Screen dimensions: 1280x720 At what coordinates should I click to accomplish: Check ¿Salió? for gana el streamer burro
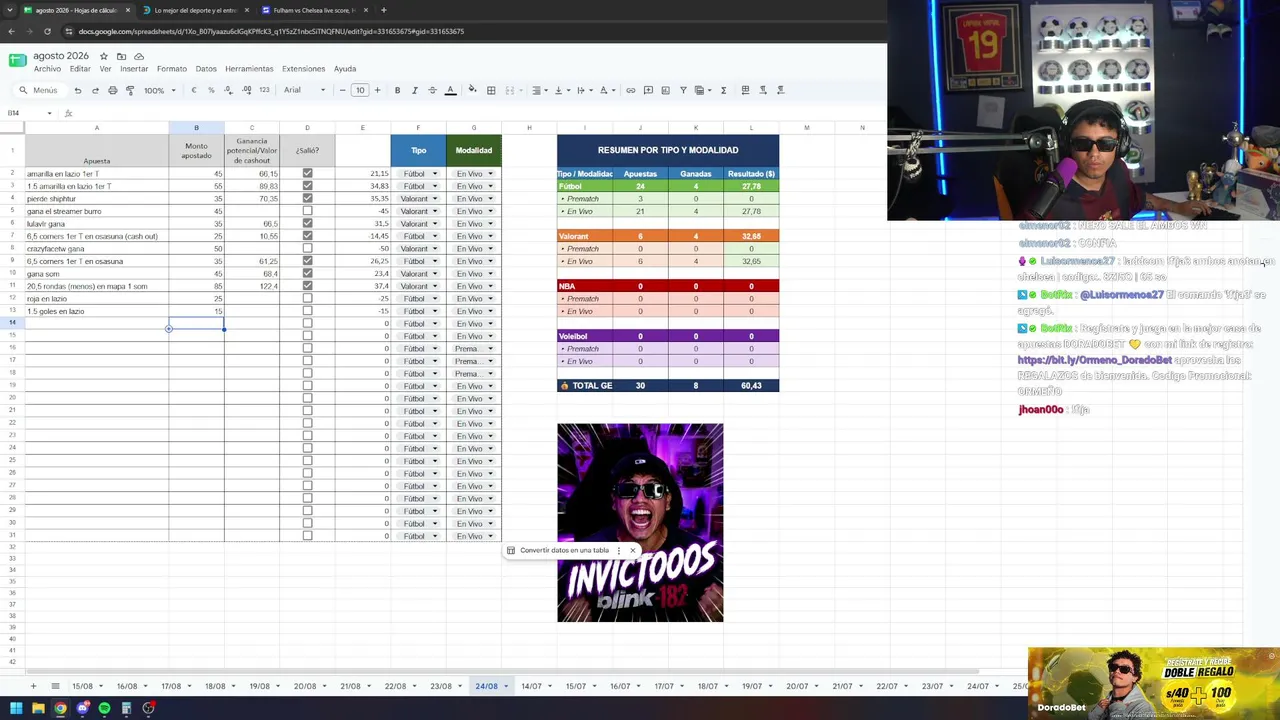point(307,211)
